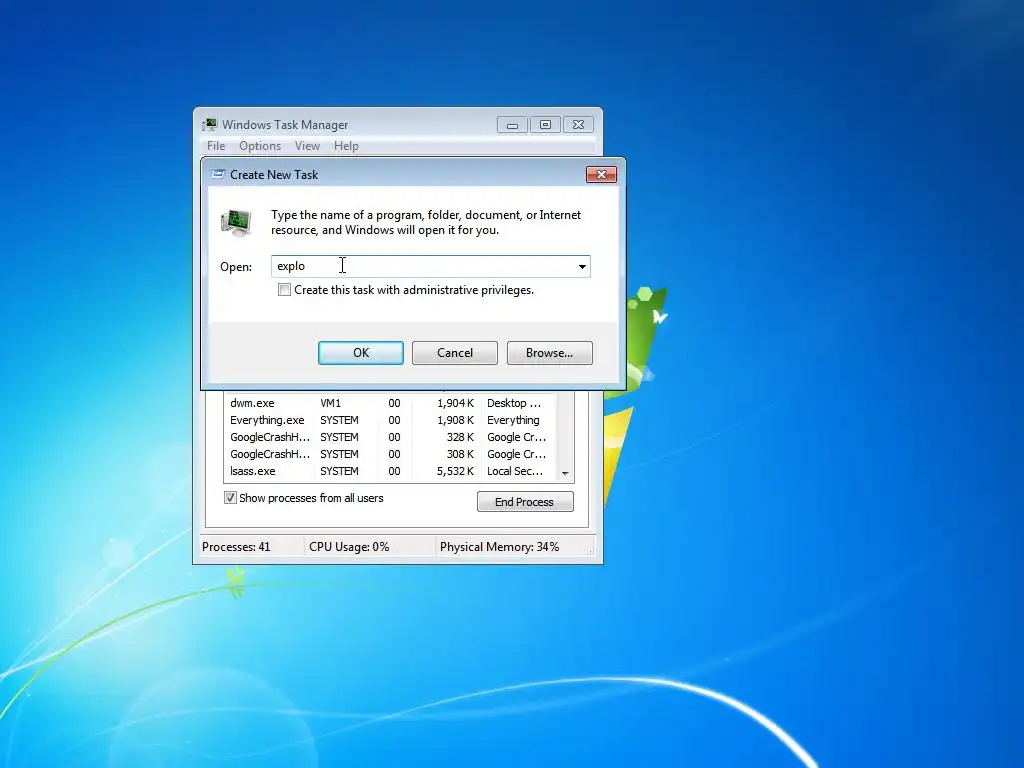Expand the Open combo box dropdown arrow

(582, 266)
